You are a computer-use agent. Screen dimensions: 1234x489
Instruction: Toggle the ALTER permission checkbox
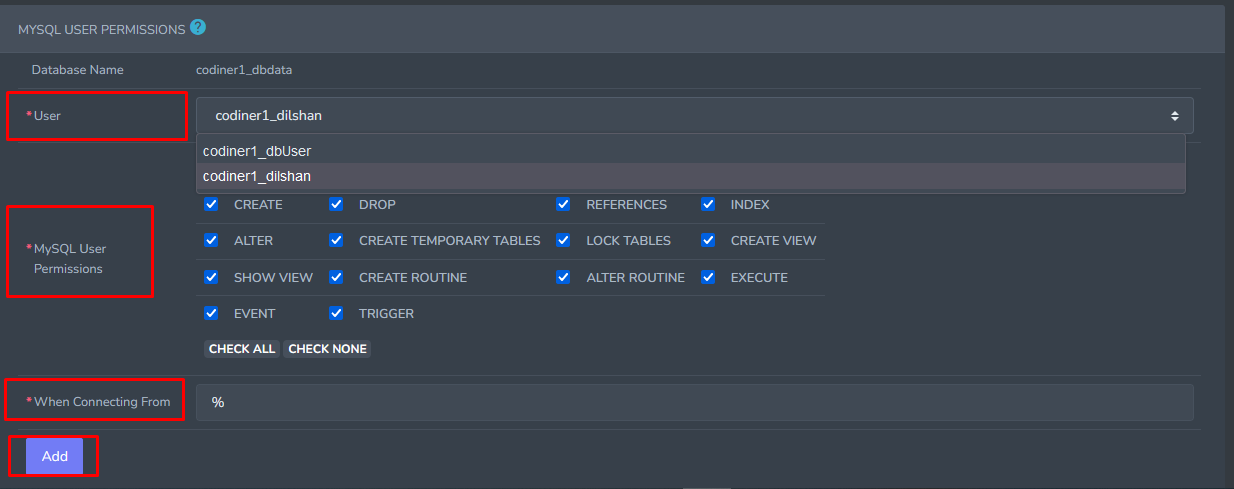(x=211, y=241)
